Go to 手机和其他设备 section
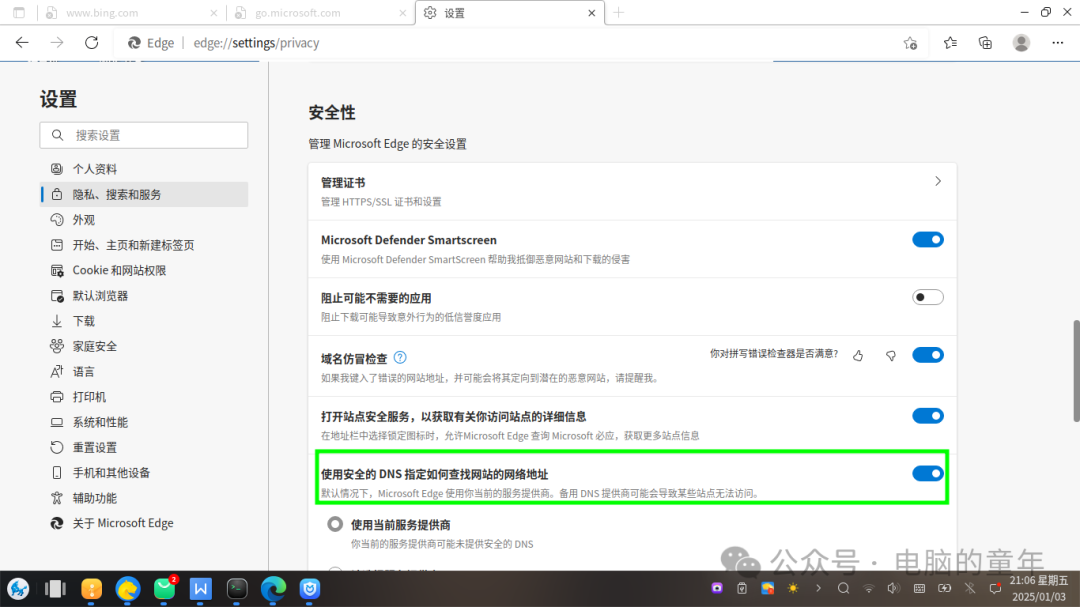 [144, 473]
